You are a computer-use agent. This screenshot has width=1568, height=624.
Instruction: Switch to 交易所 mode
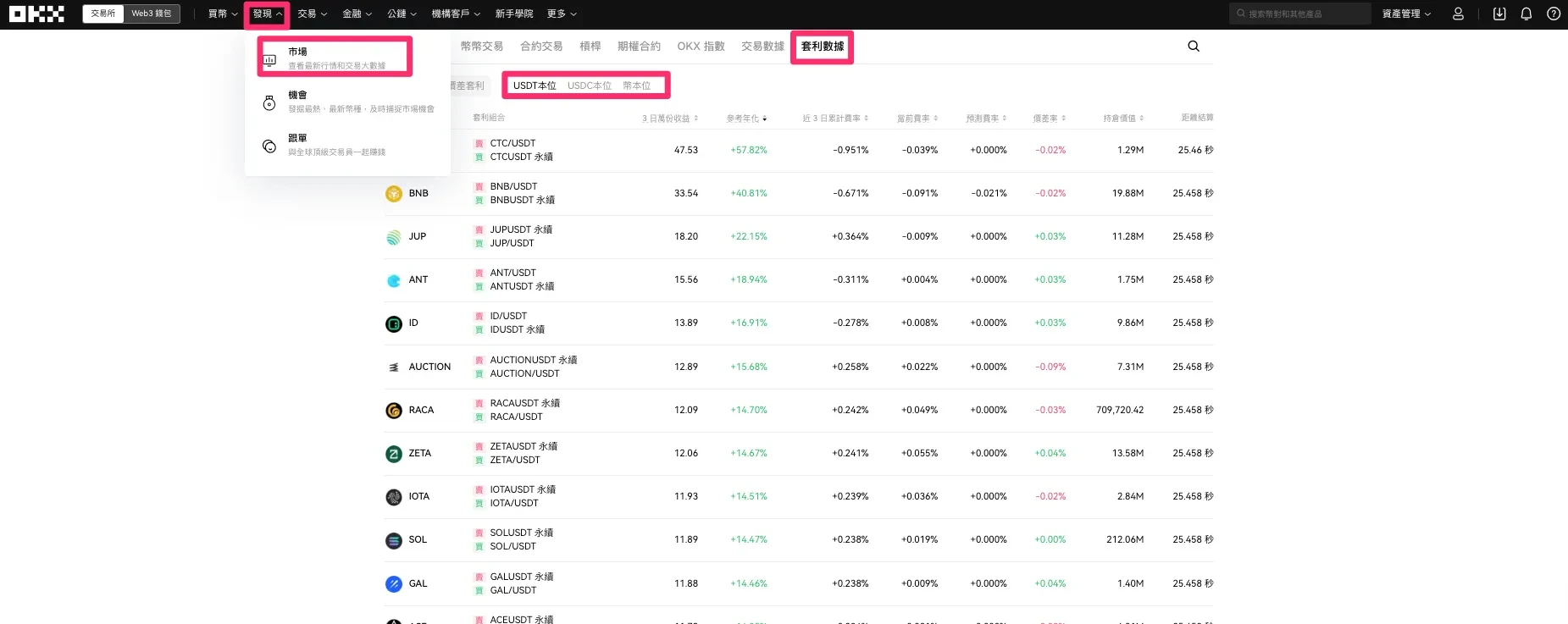[x=103, y=14]
